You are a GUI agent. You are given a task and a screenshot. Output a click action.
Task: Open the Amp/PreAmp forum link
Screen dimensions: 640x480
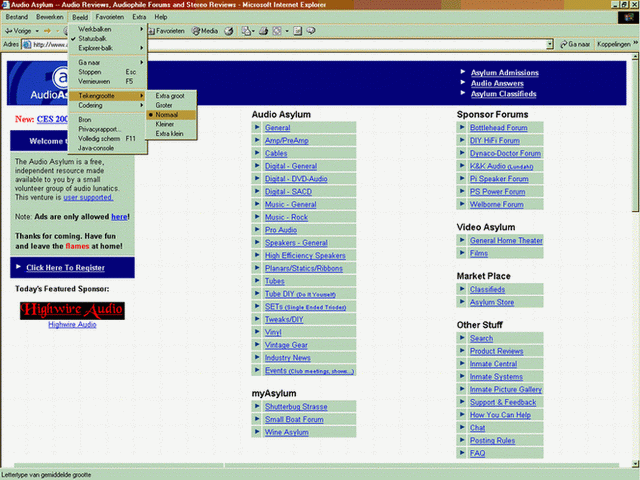point(287,140)
